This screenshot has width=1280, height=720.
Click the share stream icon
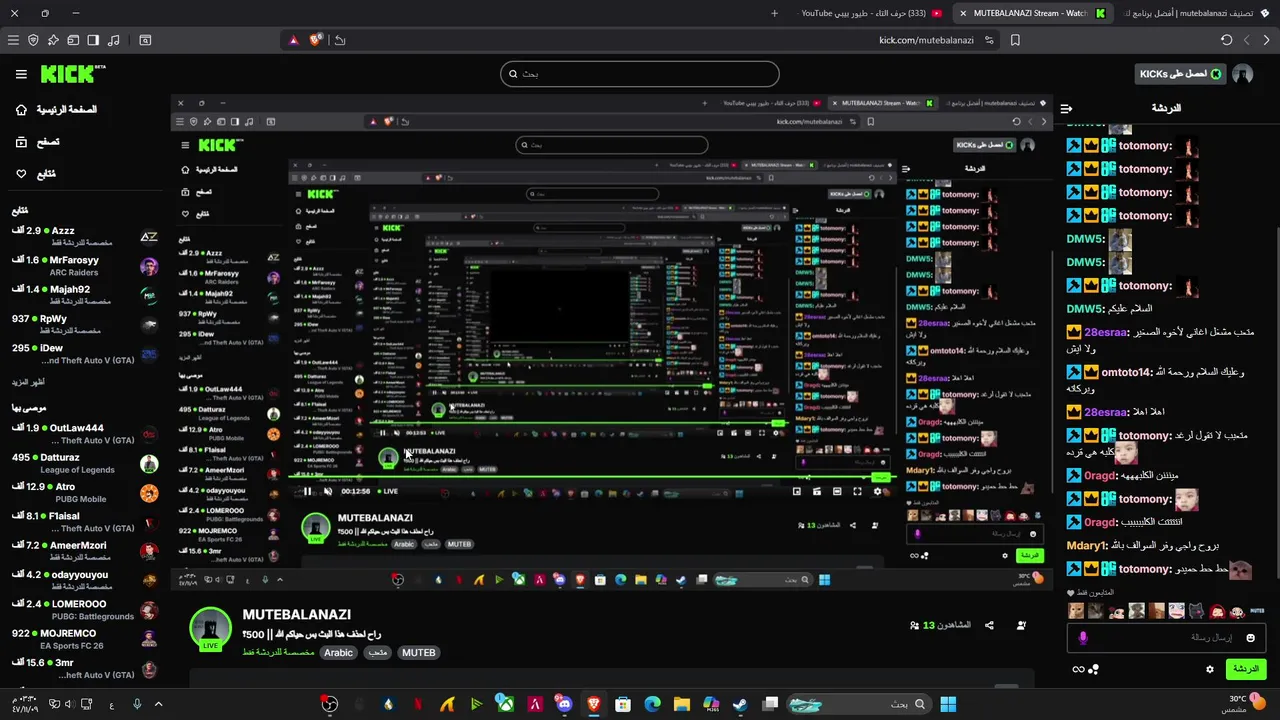tap(989, 625)
